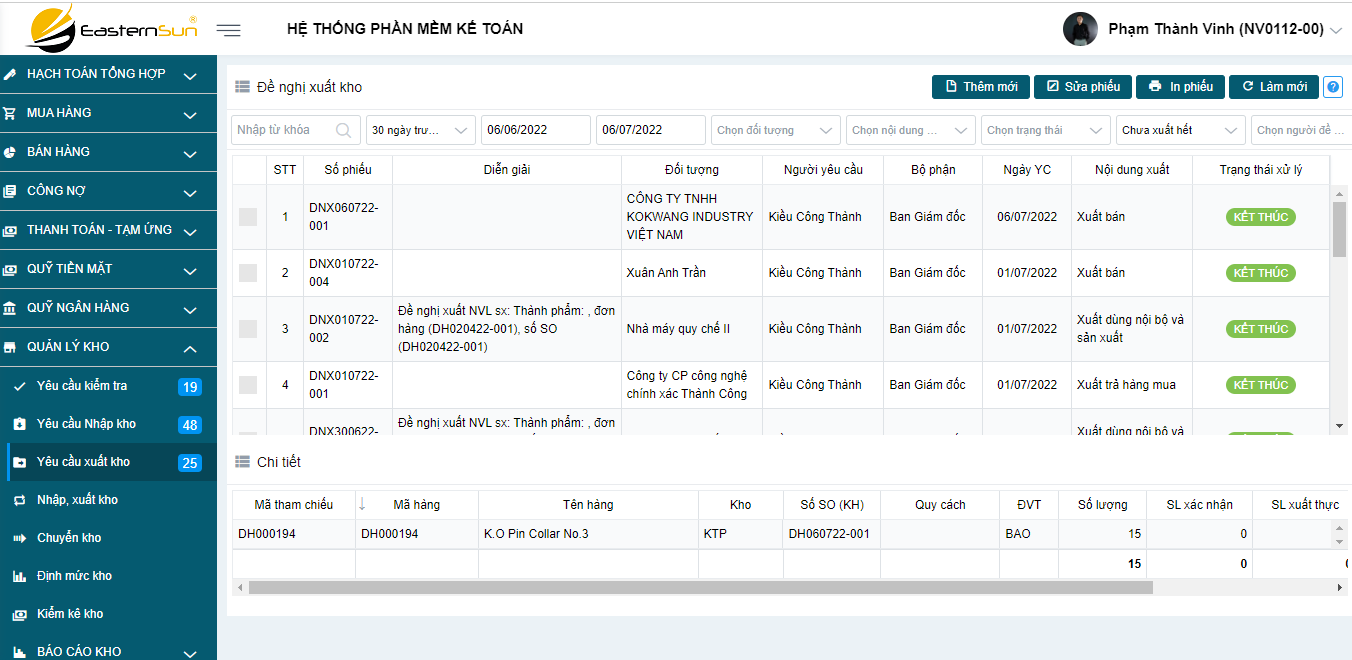This screenshot has height=660, width=1352.
Task: Click sort arrow icon on Mã hàng column
Action: pos(362,504)
